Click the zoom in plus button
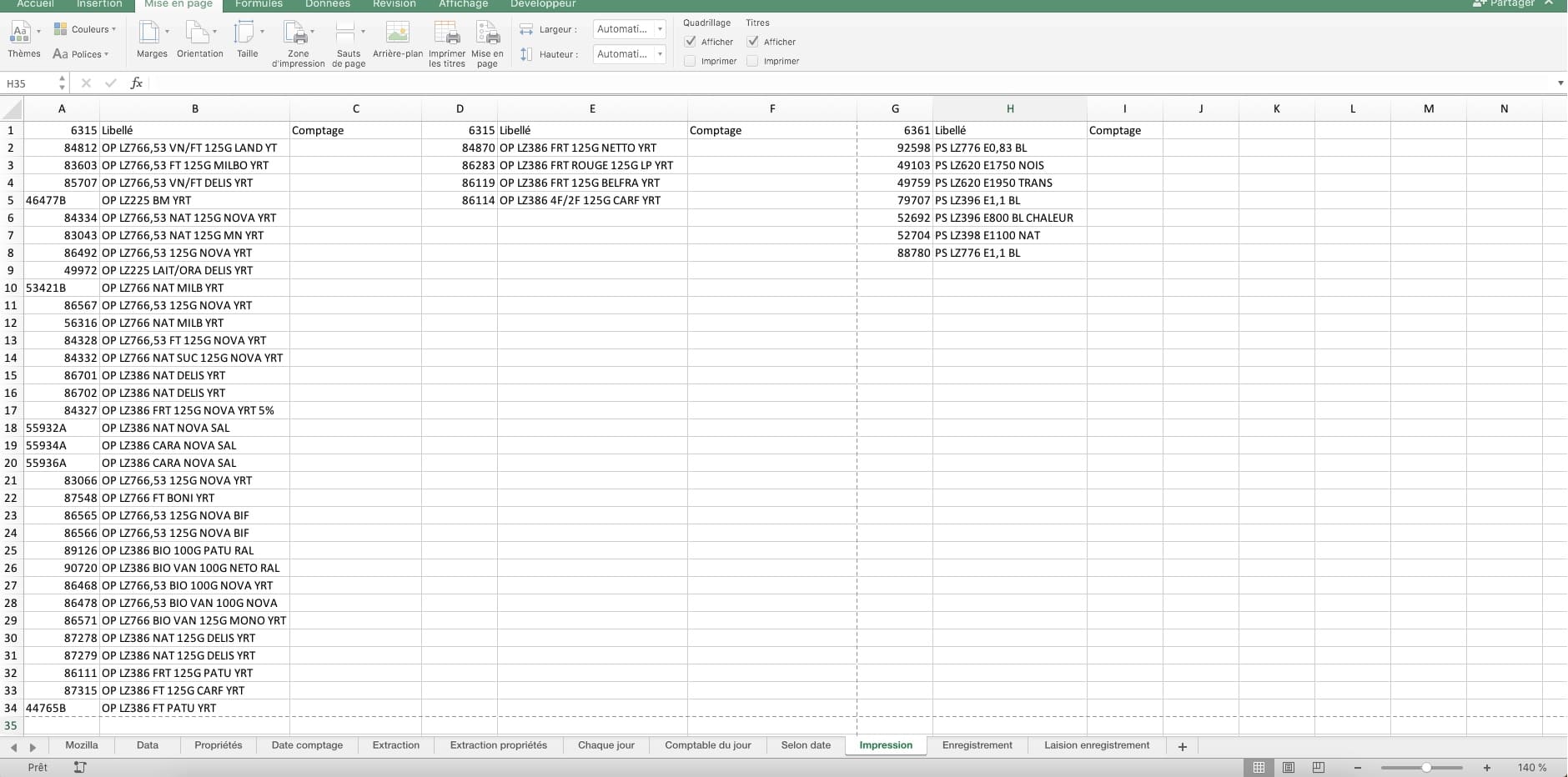This screenshot has width=1568, height=777. (x=1486, y=767)
